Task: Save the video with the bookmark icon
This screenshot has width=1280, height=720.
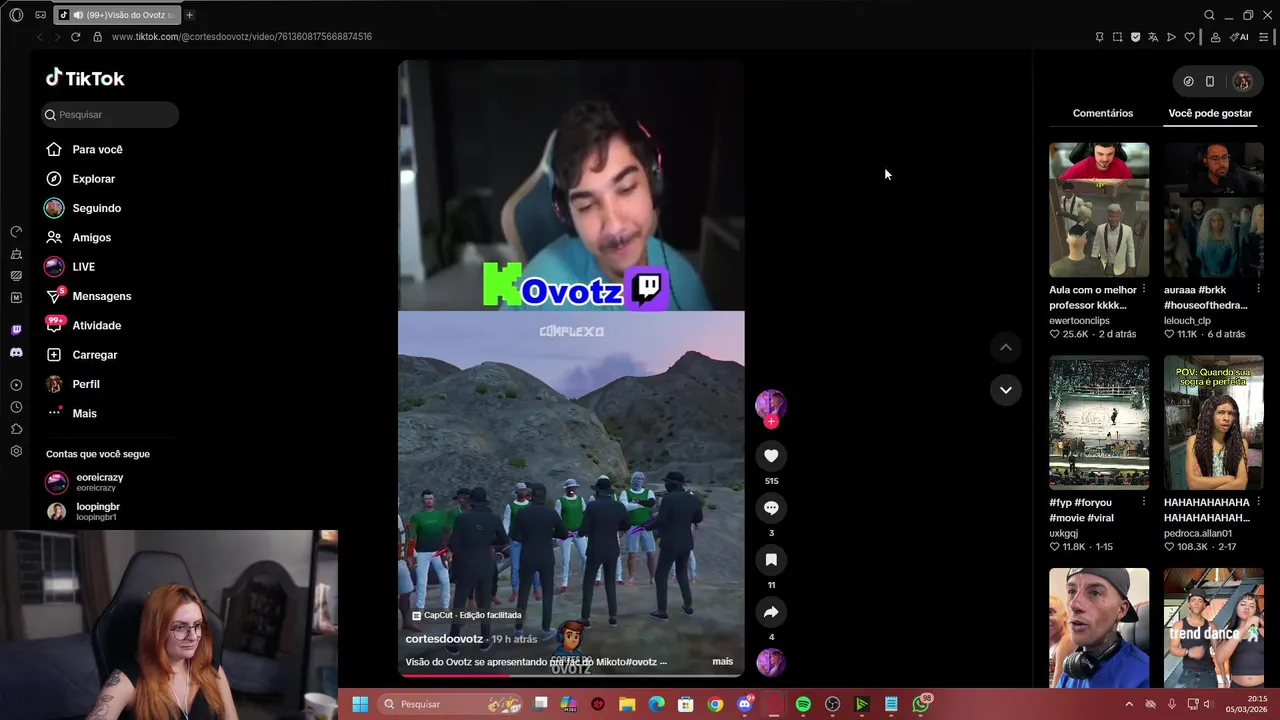Action: click(x=771, y=560)
